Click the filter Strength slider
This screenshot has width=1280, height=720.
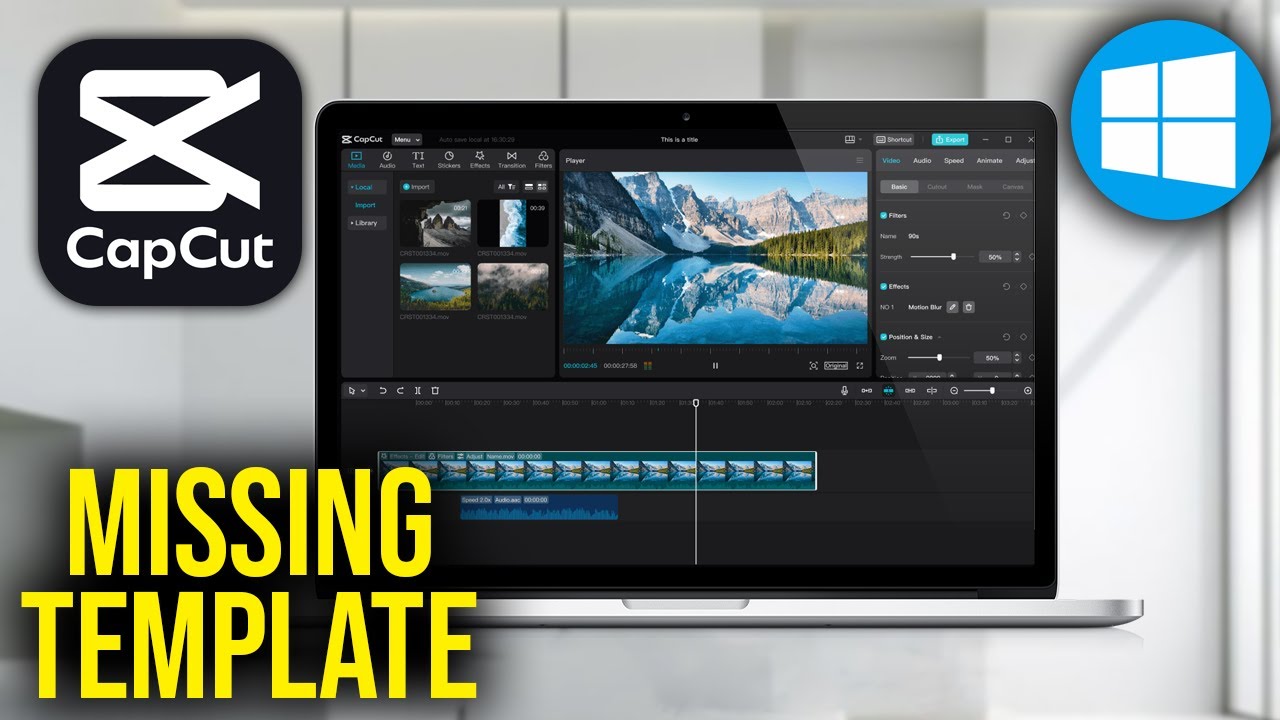[940, 257]
